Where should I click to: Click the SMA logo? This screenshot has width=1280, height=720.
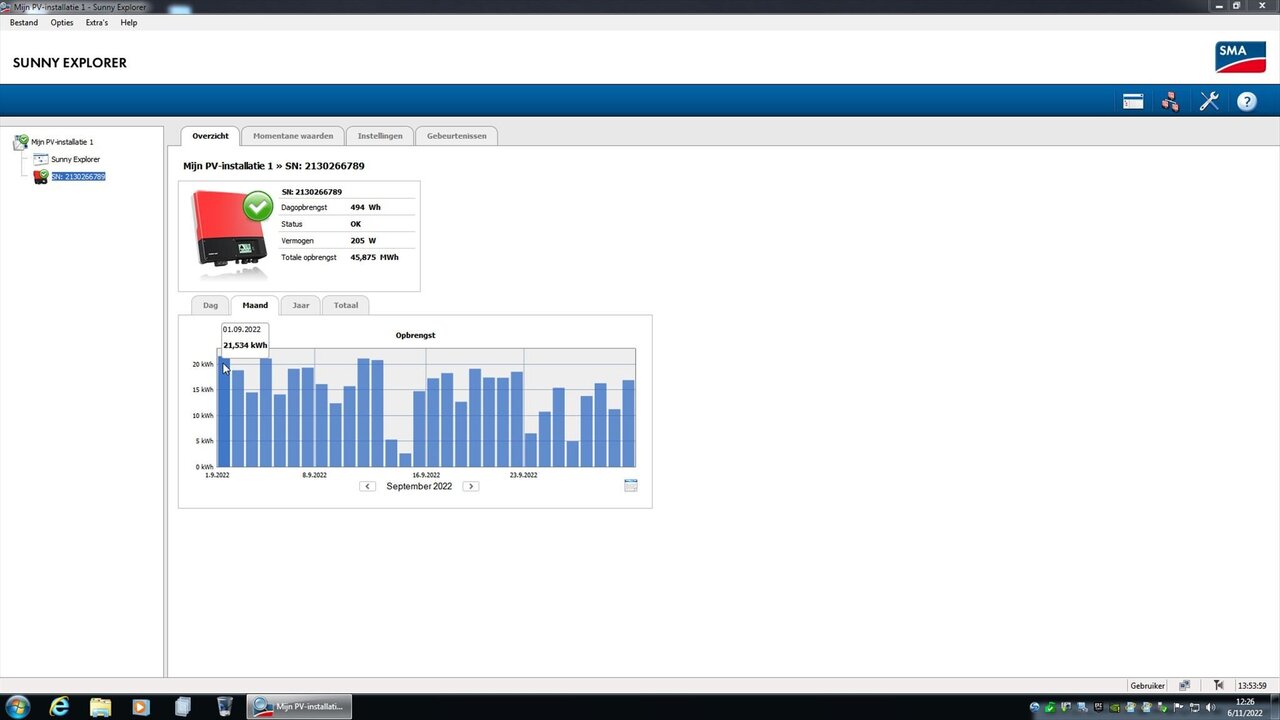1240,57
